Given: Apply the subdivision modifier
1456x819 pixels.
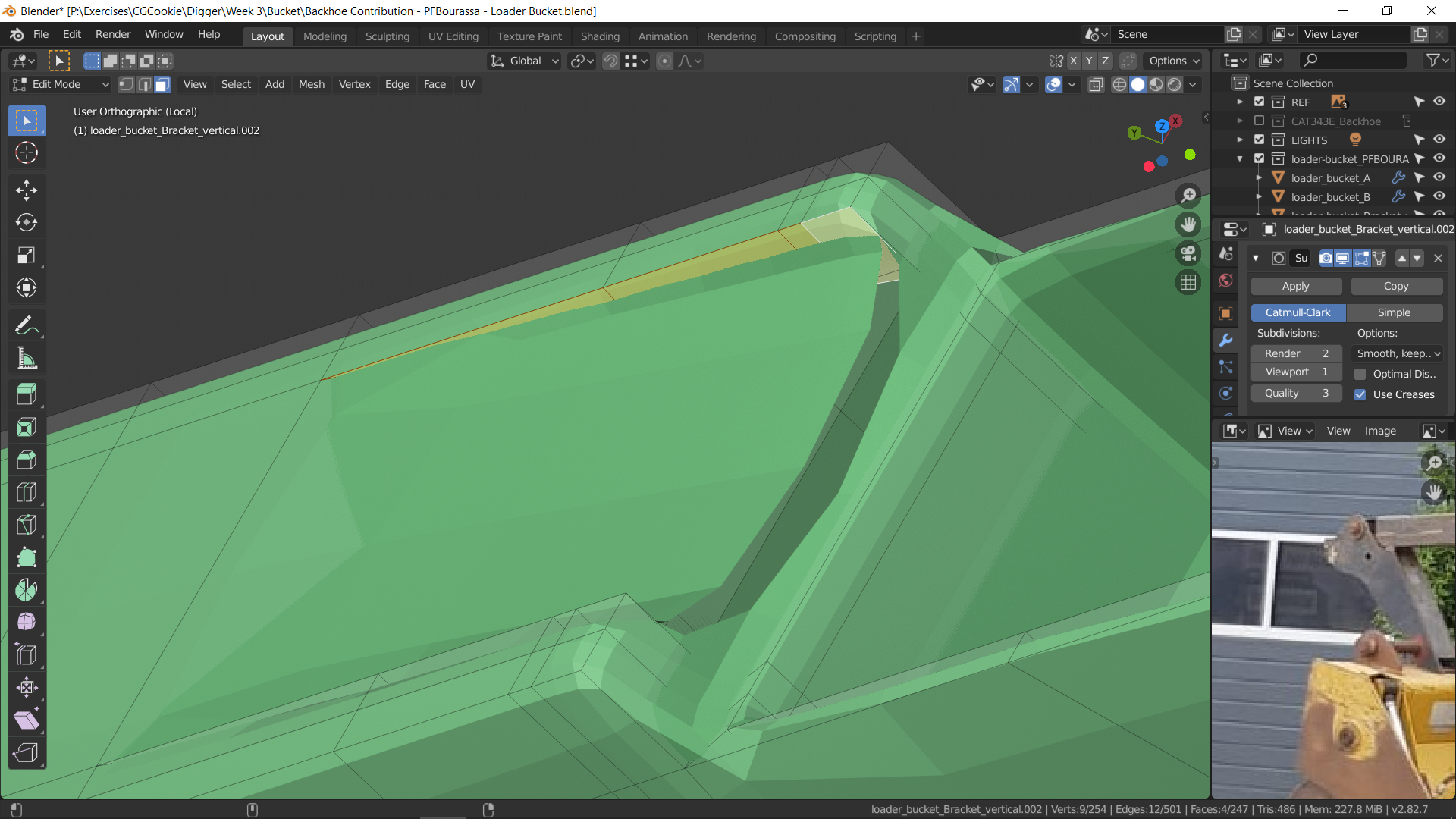Looking at the screenshot, I should [x=1295, y=286].
